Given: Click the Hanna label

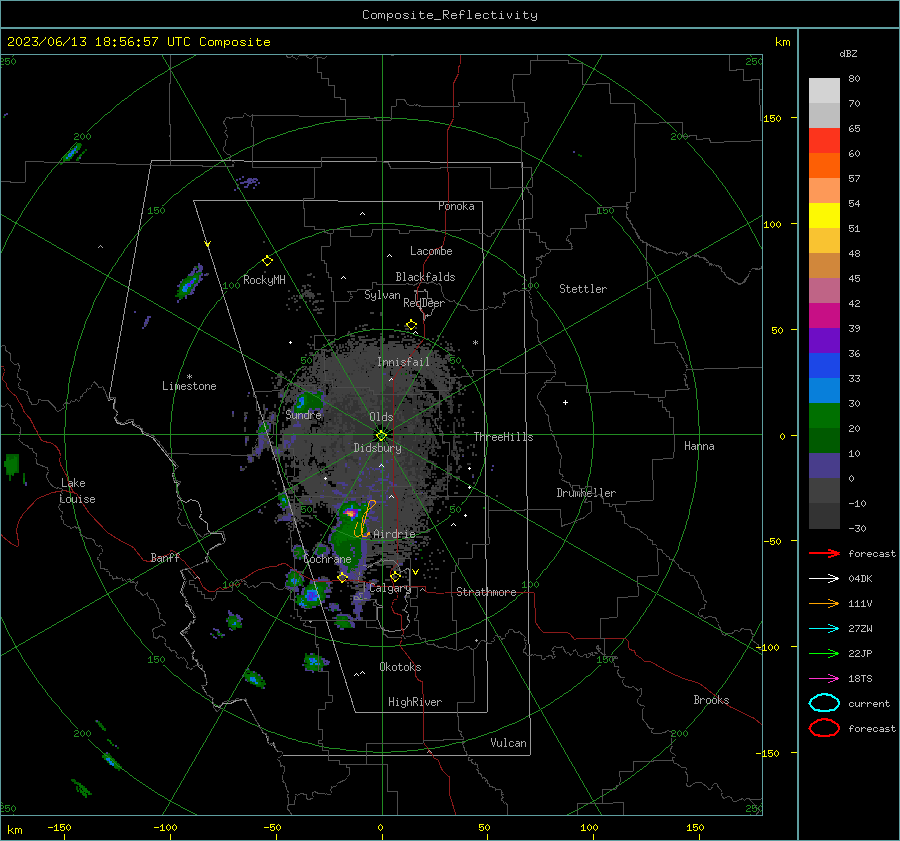Looking at the screenshot, I should click(699, 446).
